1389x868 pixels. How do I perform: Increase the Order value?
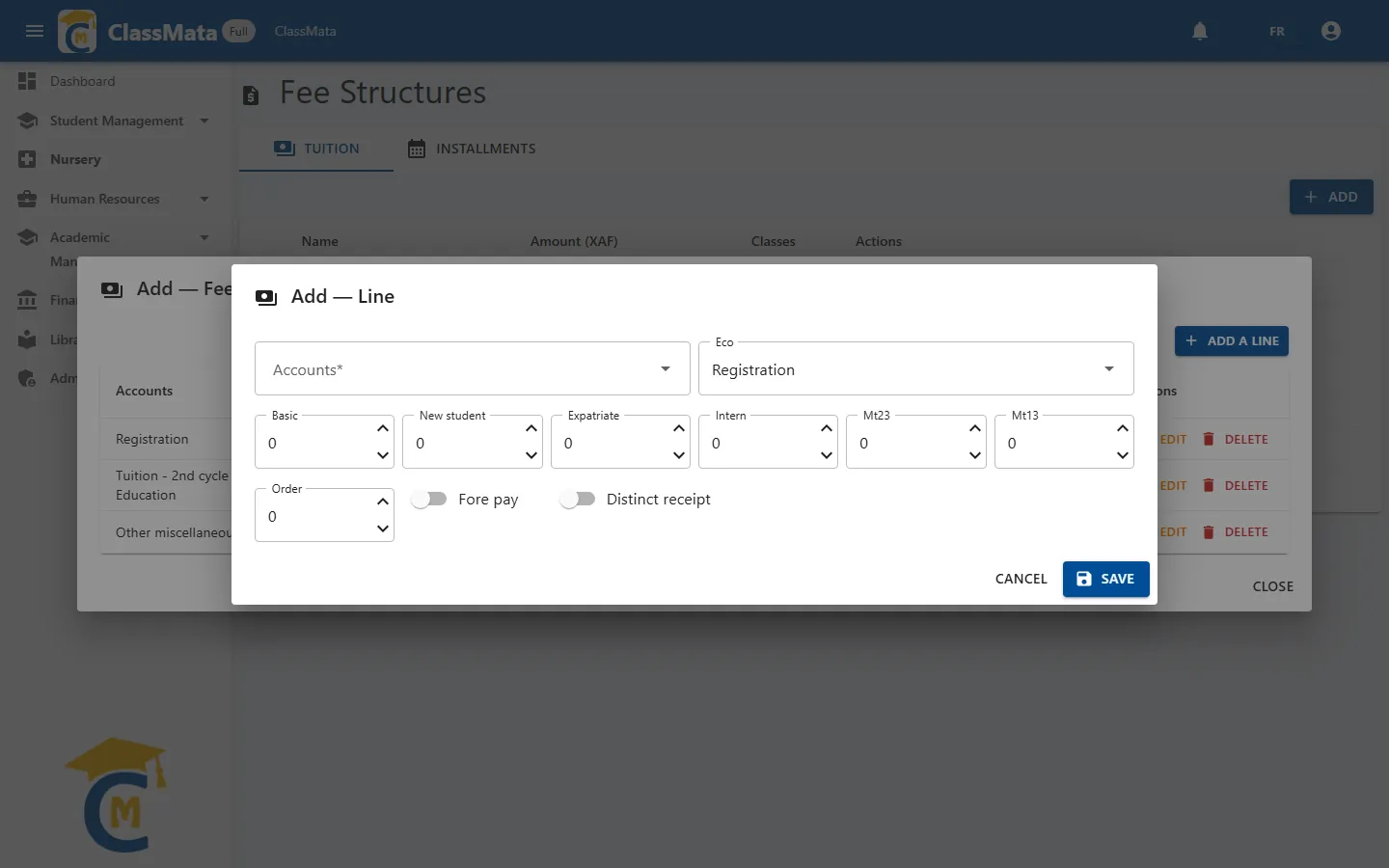(383, 502)
